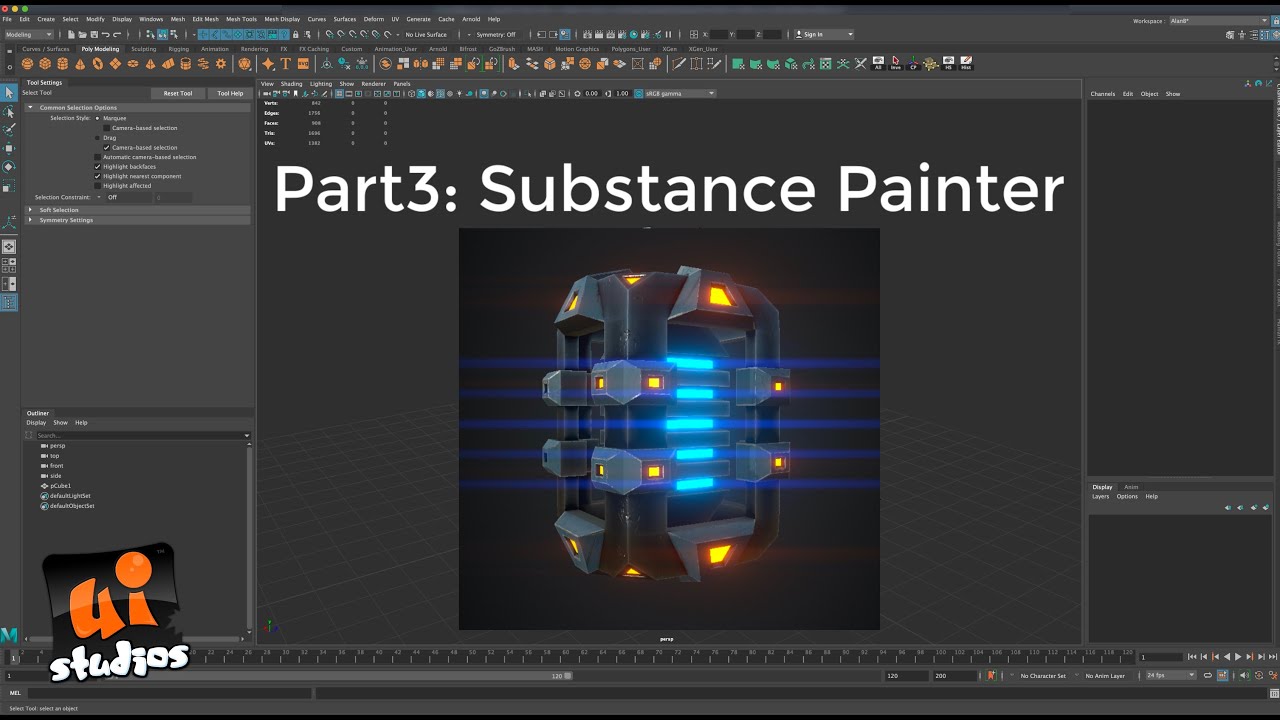Open the Arnold menu in menu bar
The height and width of the screenshot is (720, 1280).
[x=471, y=19]
